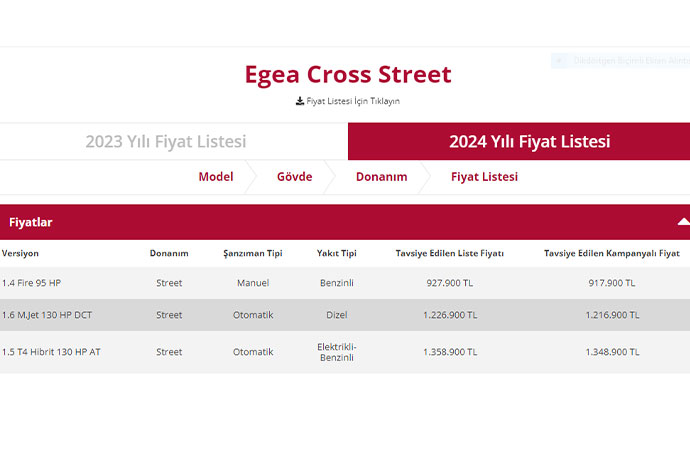Viewport: 690px width, 450px height.
Task: Click Tavsiye Edilen Liste Fiyatı column header
Action: click(x=450, y=254)
